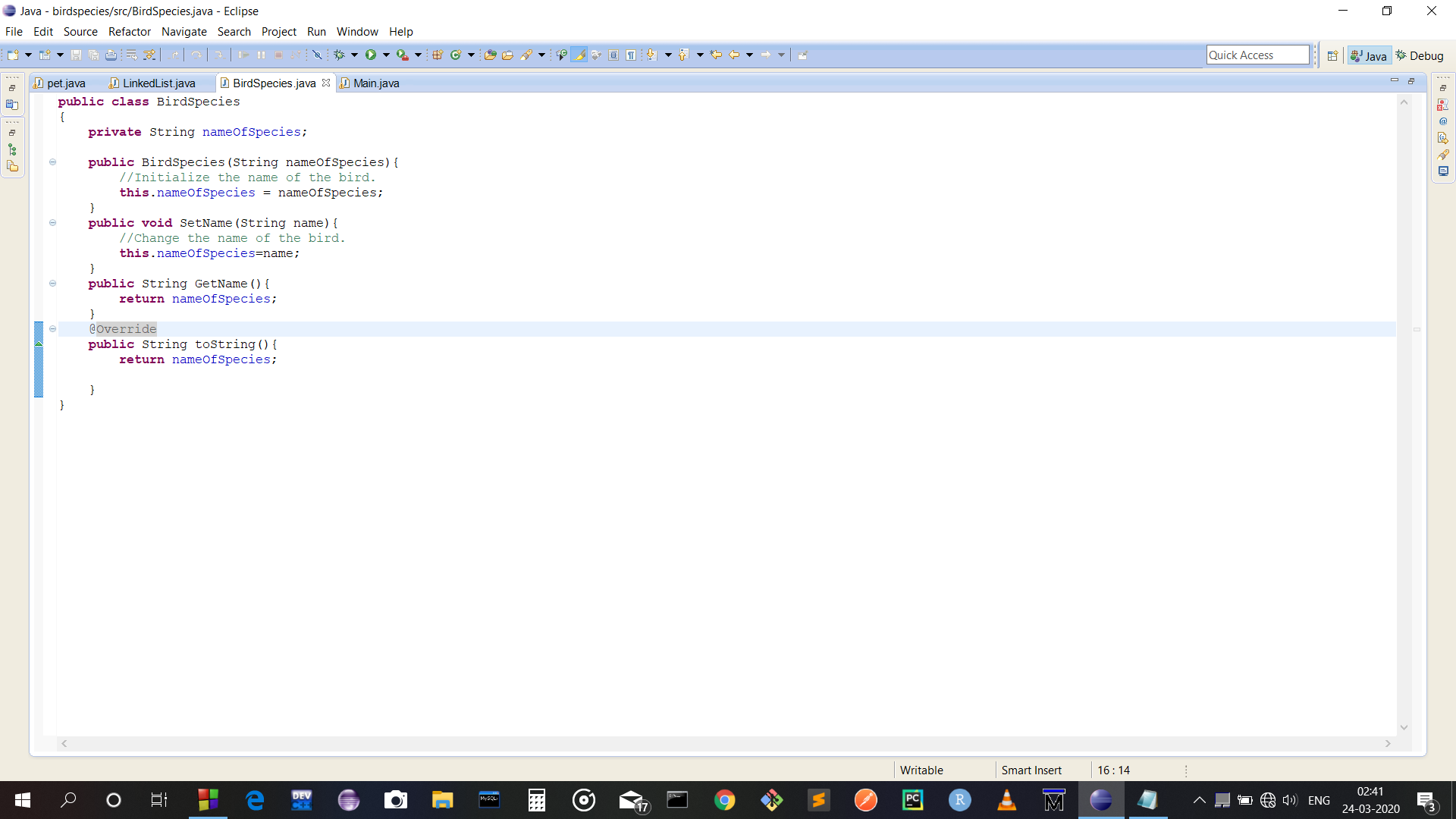Image resolution: width=1456 pixels, height=819 pixels.
Task: Click the Debug bug icon in toolbar
Action: 339,55
